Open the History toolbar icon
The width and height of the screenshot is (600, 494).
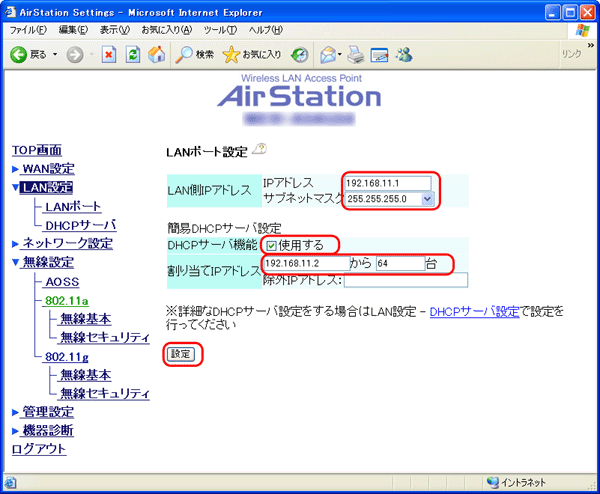[300, 55]
